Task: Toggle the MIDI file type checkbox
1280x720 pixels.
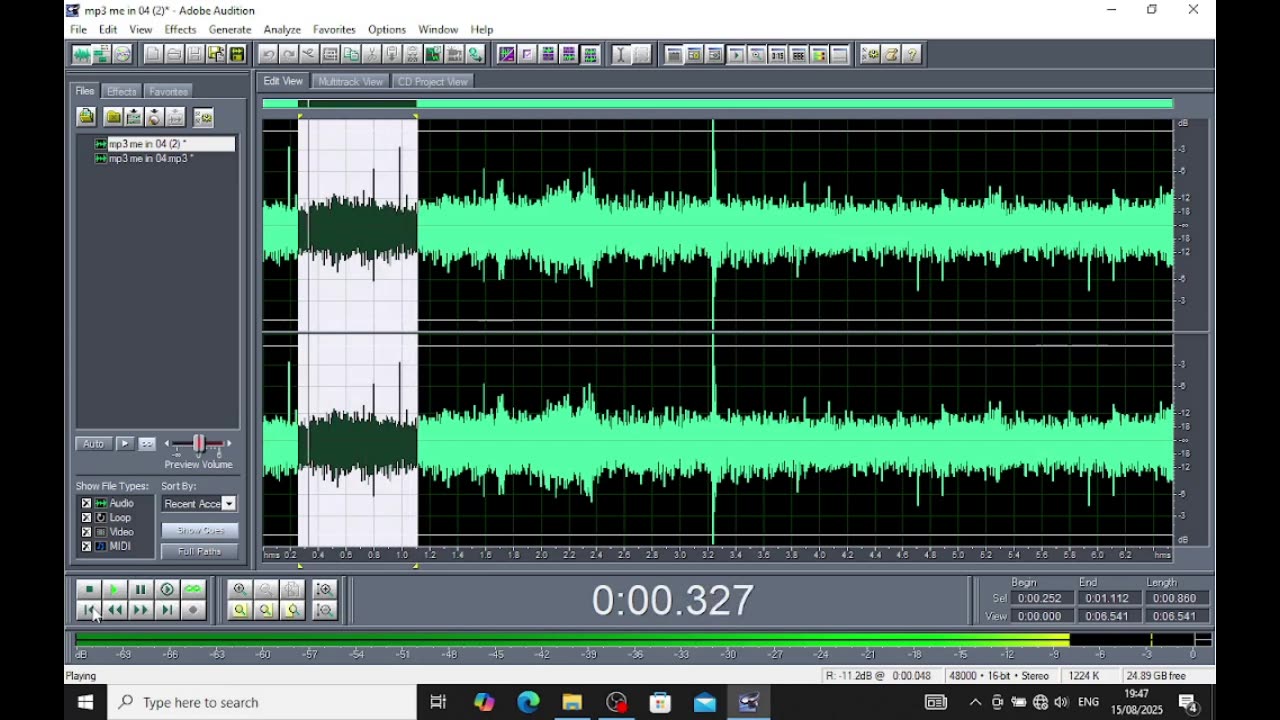Action: 86,546
